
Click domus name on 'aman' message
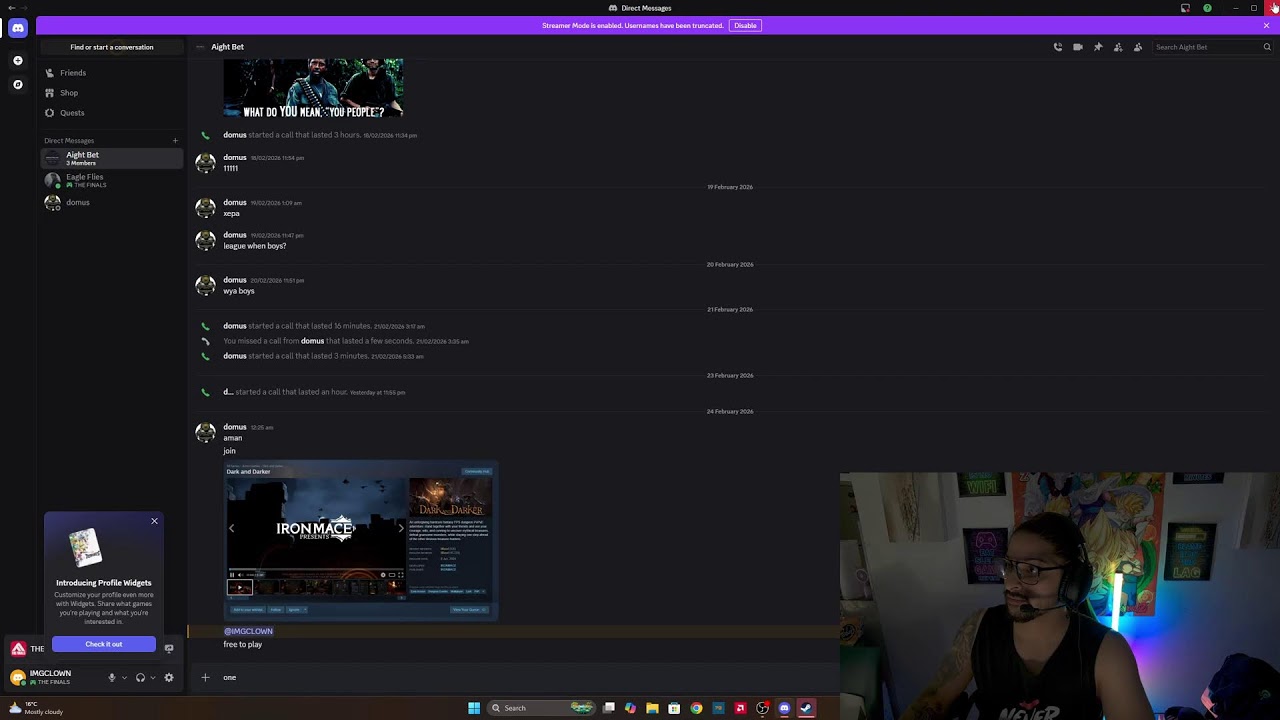[x=235, y=427]
